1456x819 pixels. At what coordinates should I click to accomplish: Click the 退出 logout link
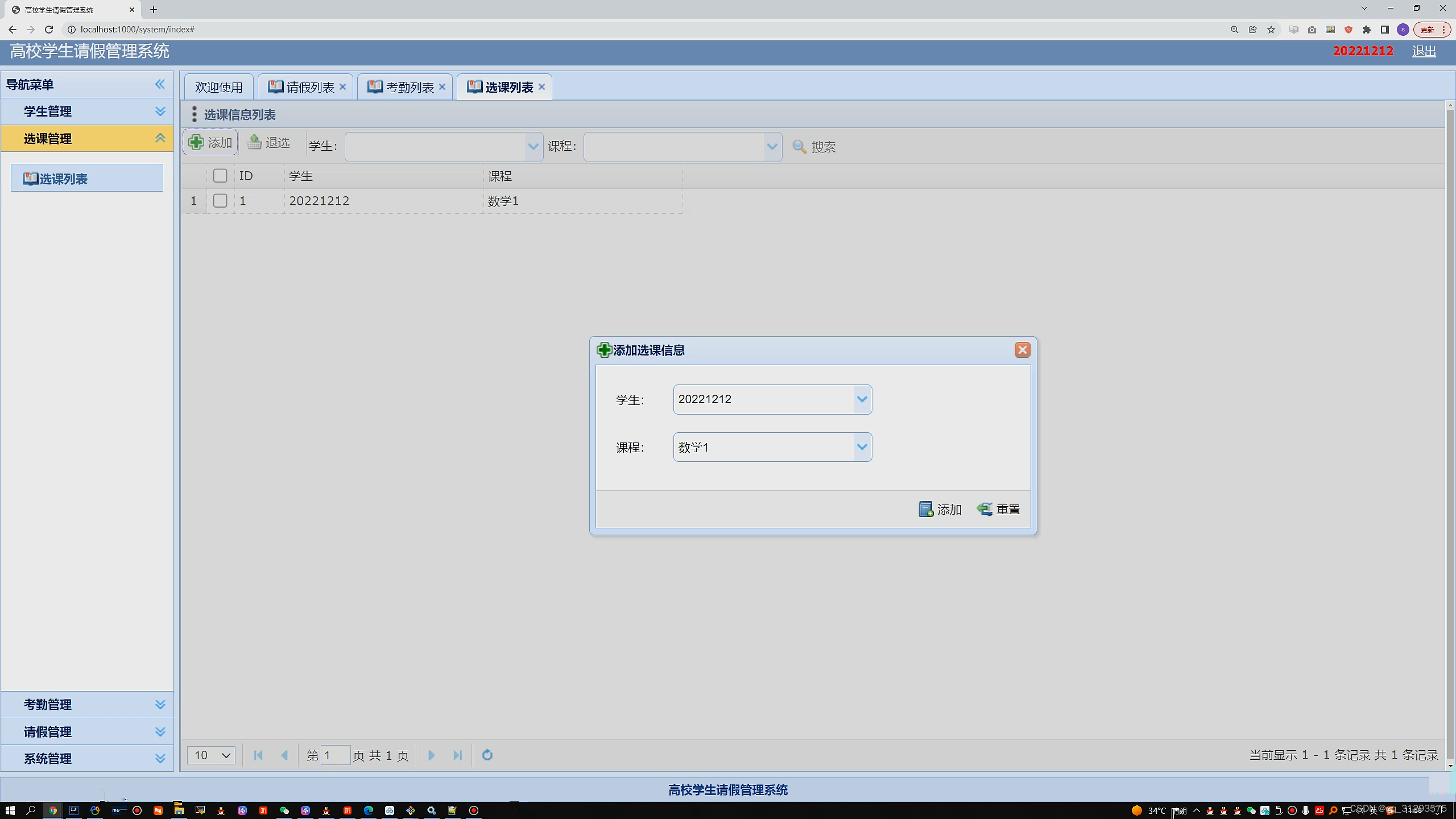[1423, 51]
